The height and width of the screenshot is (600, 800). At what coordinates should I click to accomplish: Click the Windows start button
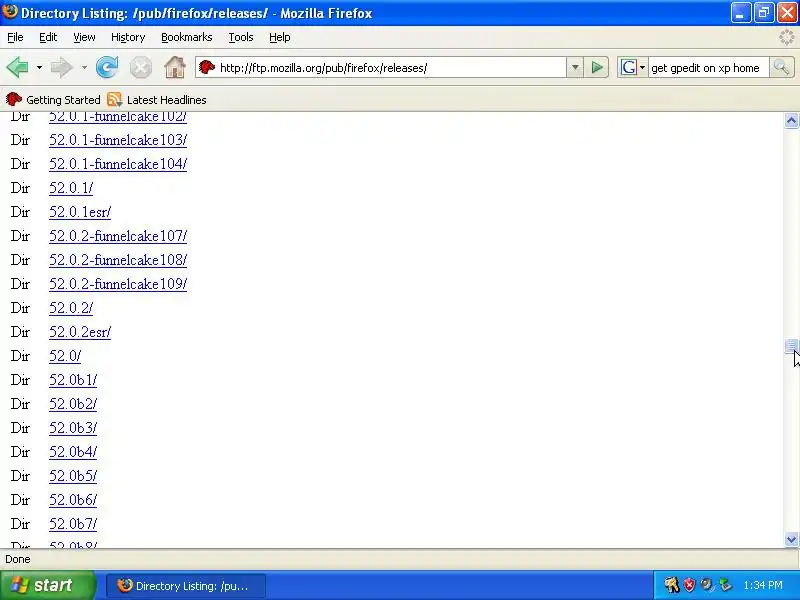(48, 585)
